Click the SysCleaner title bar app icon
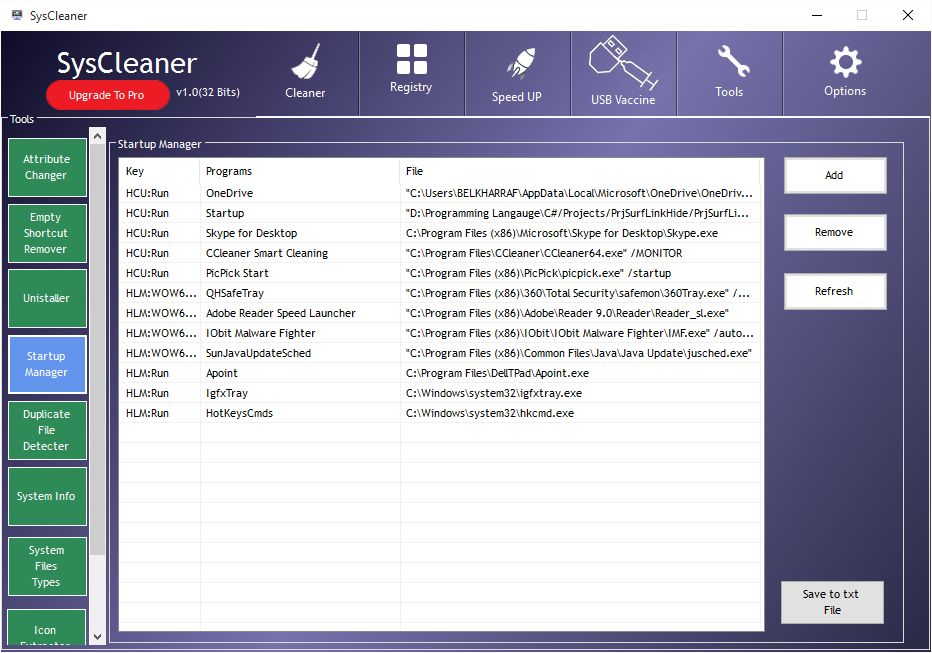 pos(17,15)
